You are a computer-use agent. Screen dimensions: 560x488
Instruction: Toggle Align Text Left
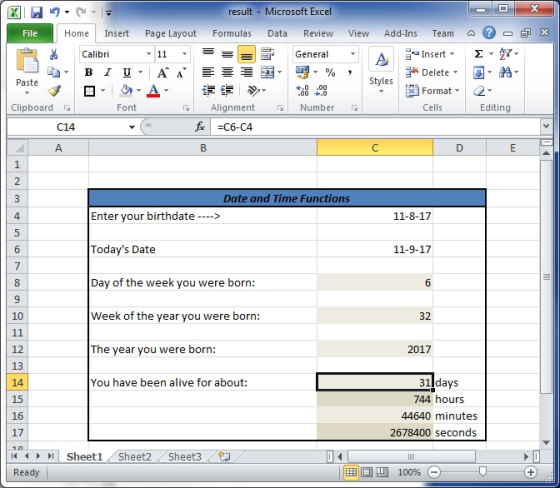[208, 72]
